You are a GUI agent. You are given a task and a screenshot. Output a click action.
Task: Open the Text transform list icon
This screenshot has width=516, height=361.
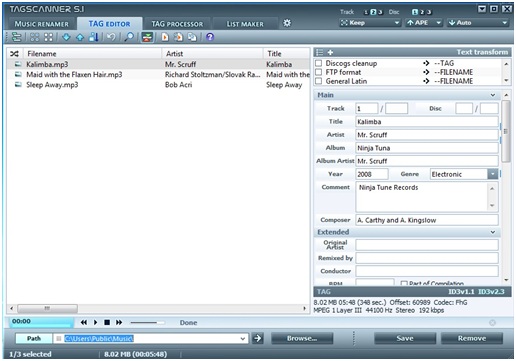click(x=320, y=52)
